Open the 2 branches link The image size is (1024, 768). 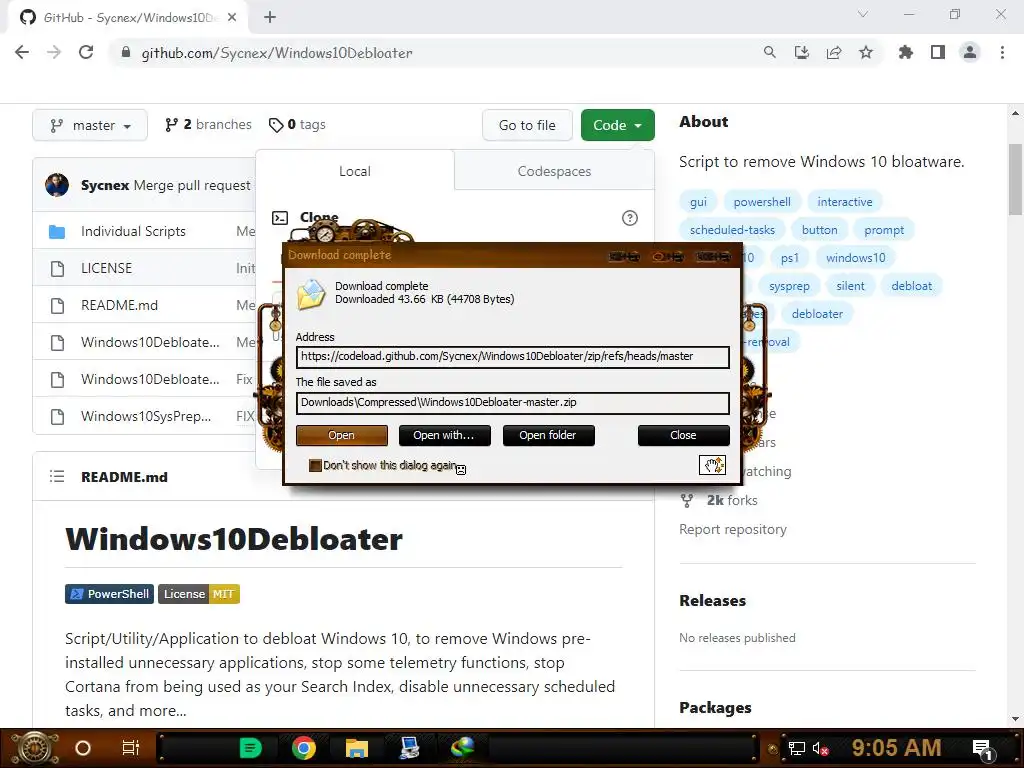click(208, 124)
